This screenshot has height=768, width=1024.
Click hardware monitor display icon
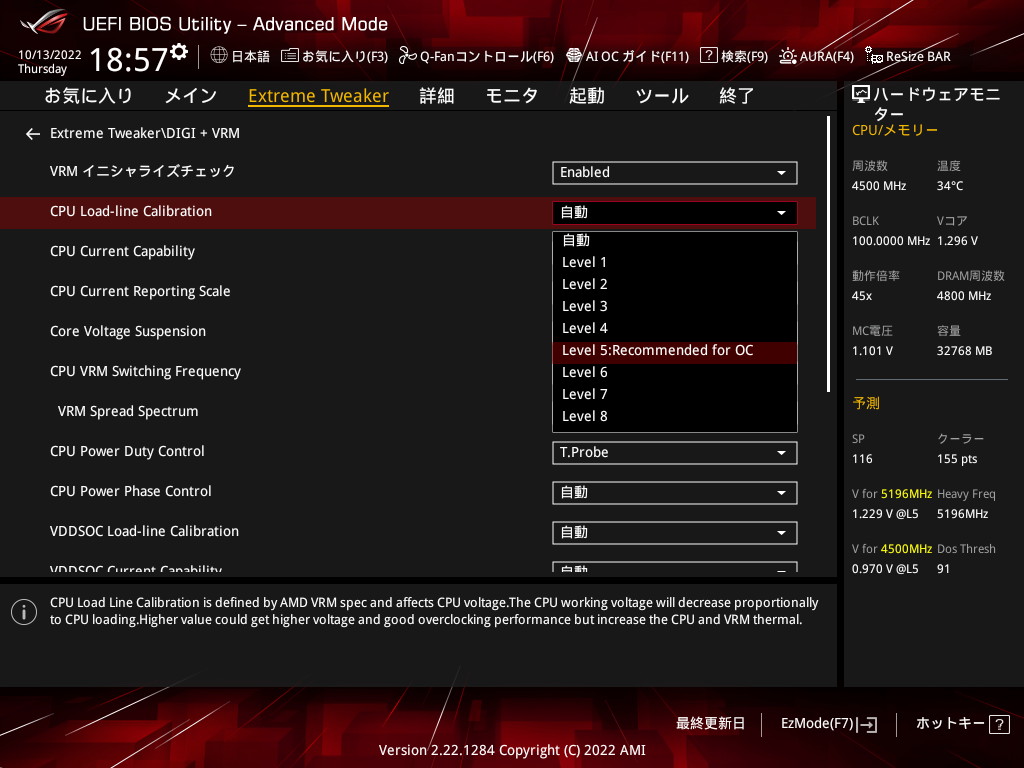click(x=861, y=95)
